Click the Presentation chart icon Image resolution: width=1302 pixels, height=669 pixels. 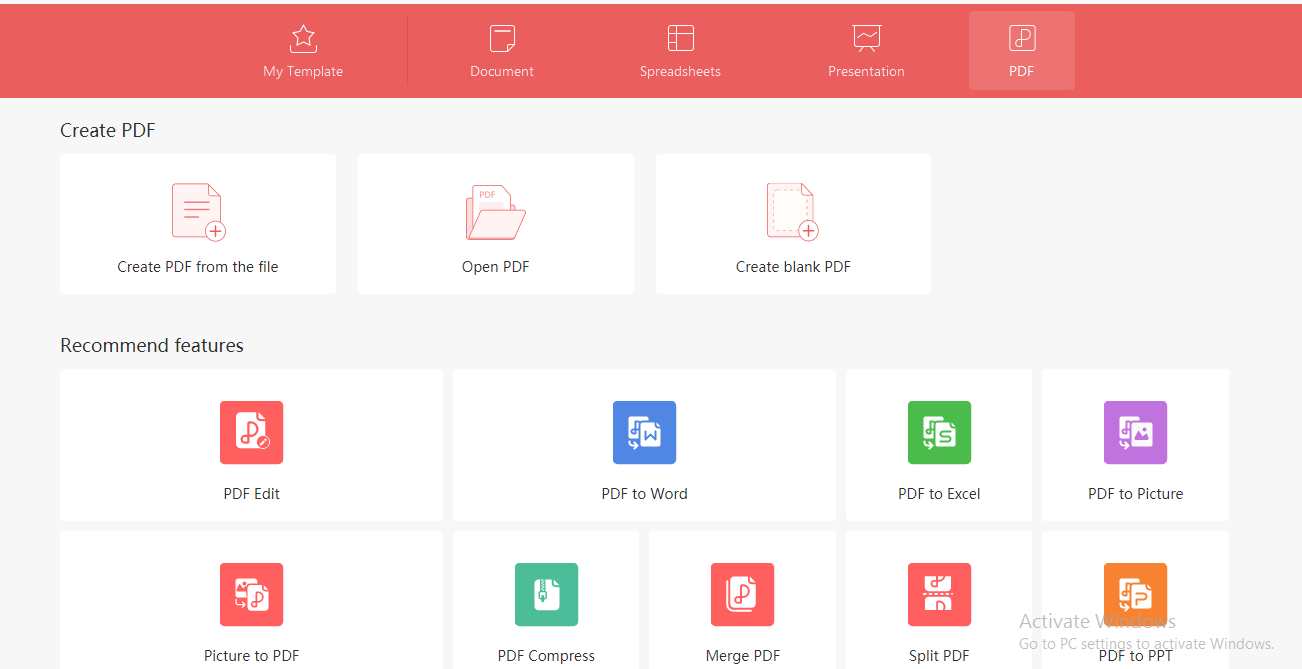click(x=866, y=38)
